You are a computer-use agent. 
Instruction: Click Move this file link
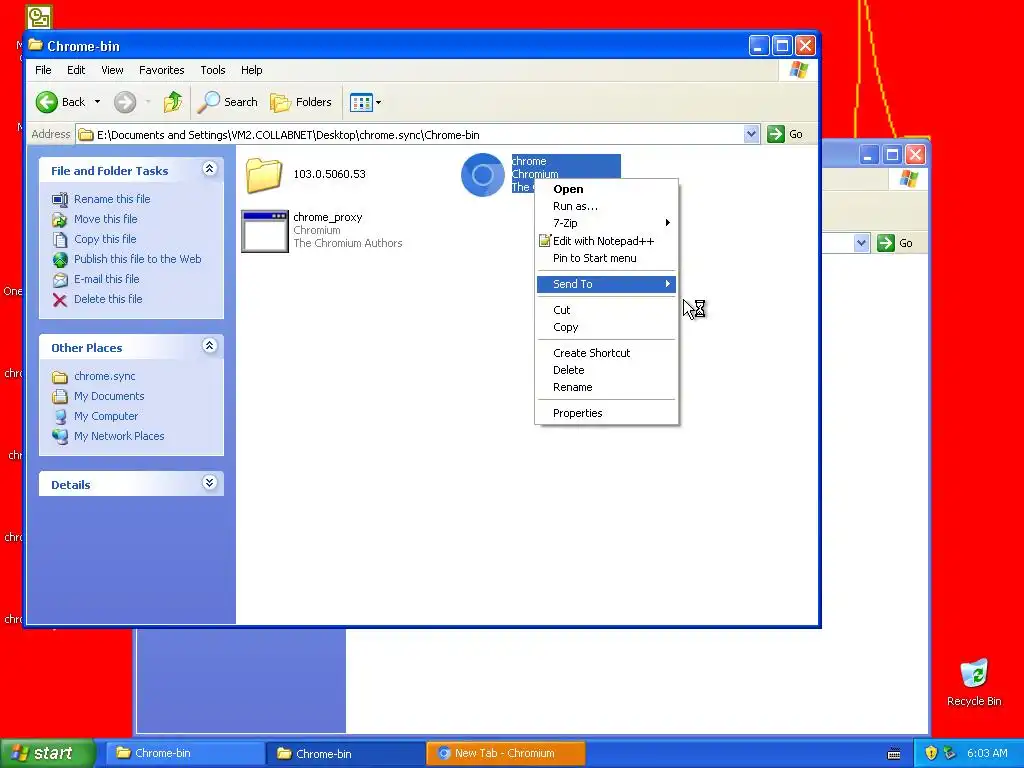(x=106, y=219)
